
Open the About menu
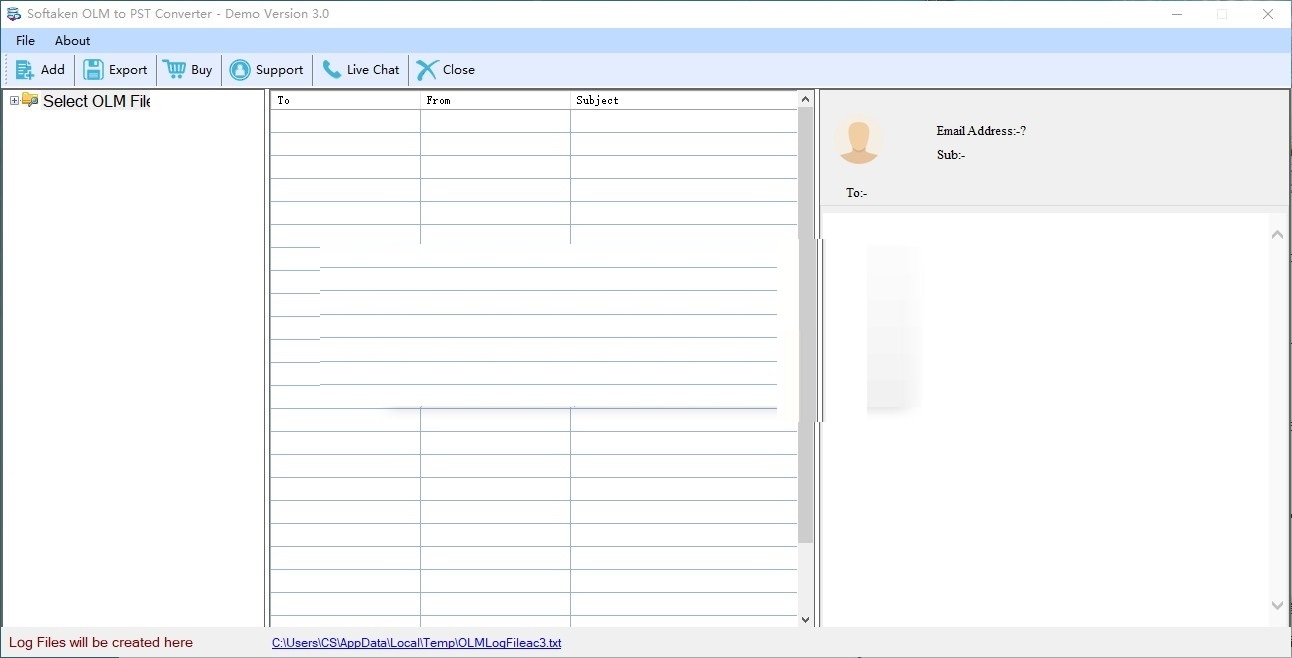72,41
